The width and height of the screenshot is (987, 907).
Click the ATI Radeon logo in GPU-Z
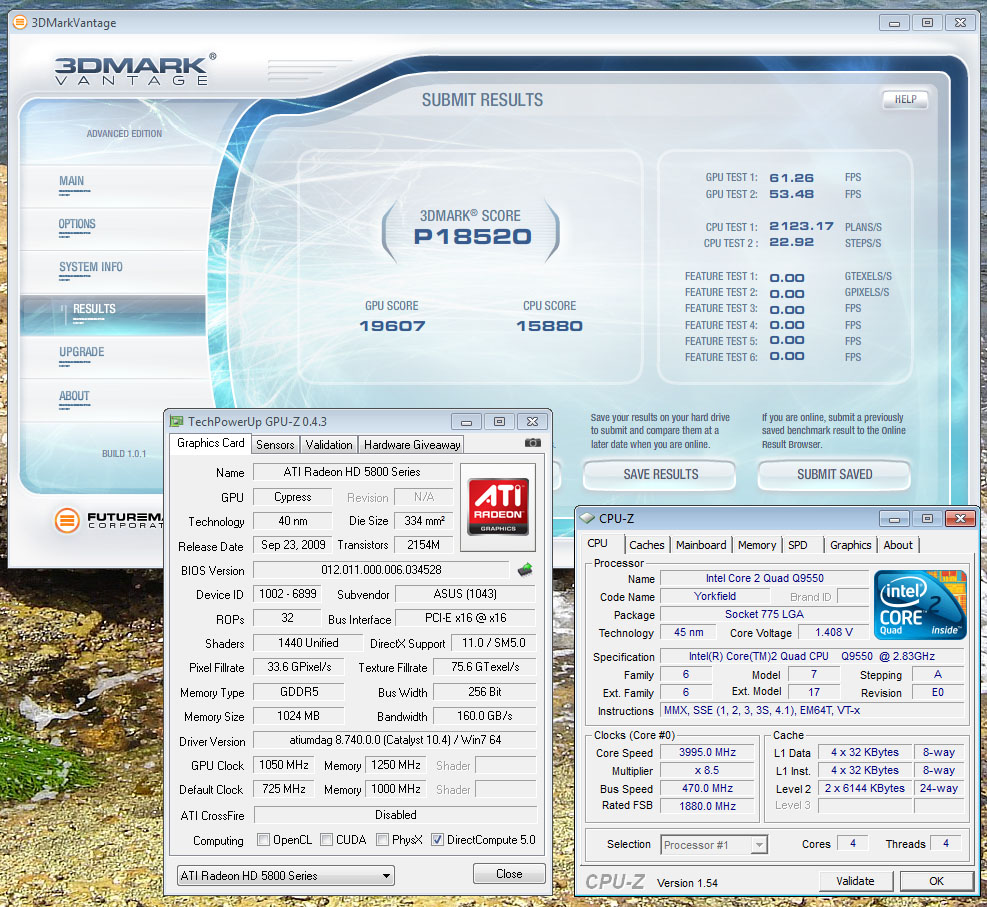498,507
